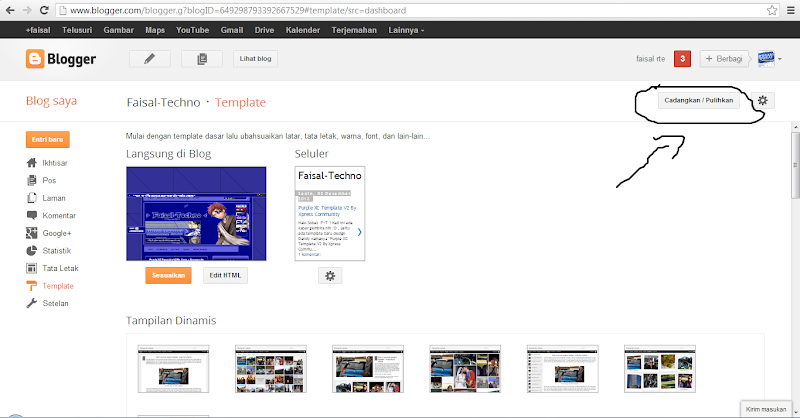The image size is (800, 418).
Task: Click Purple XC Template post link
Action: (x=327, y=211)
